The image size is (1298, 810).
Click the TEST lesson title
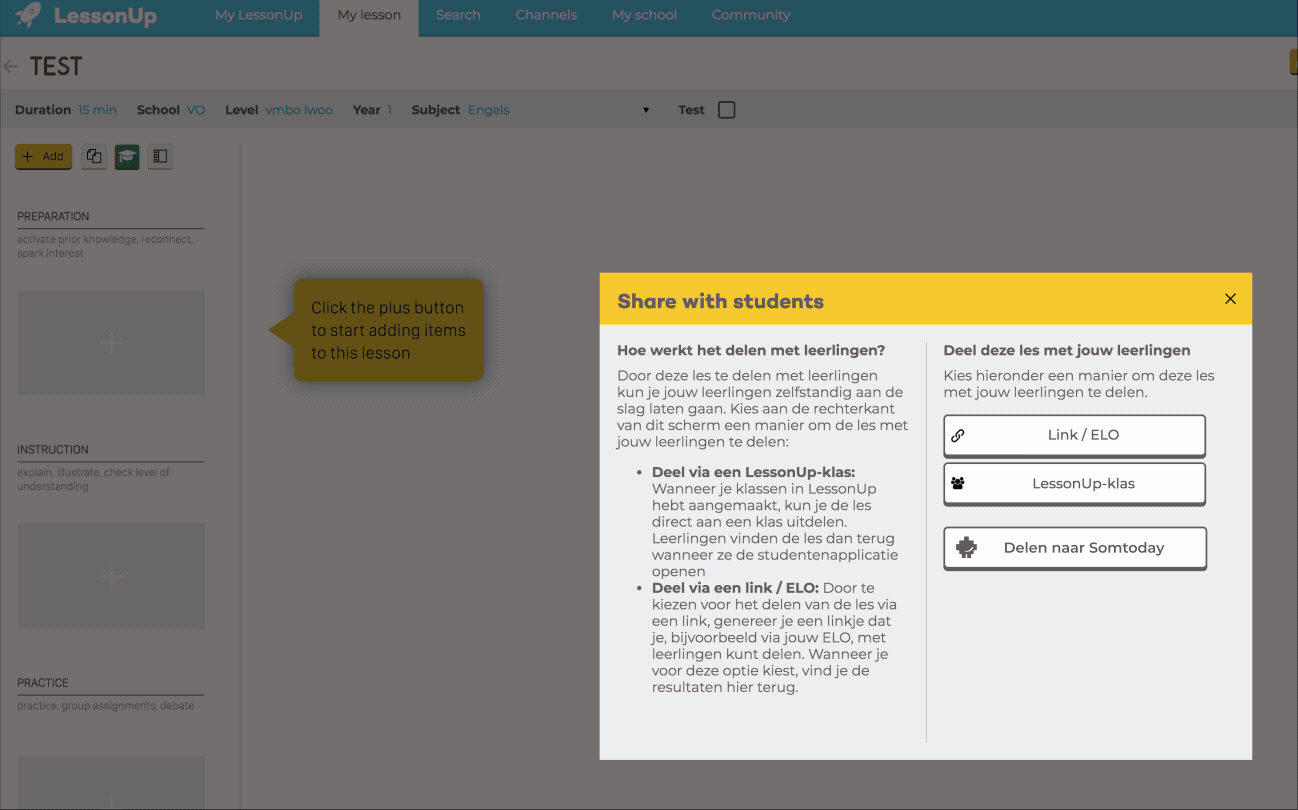[56, 67]
